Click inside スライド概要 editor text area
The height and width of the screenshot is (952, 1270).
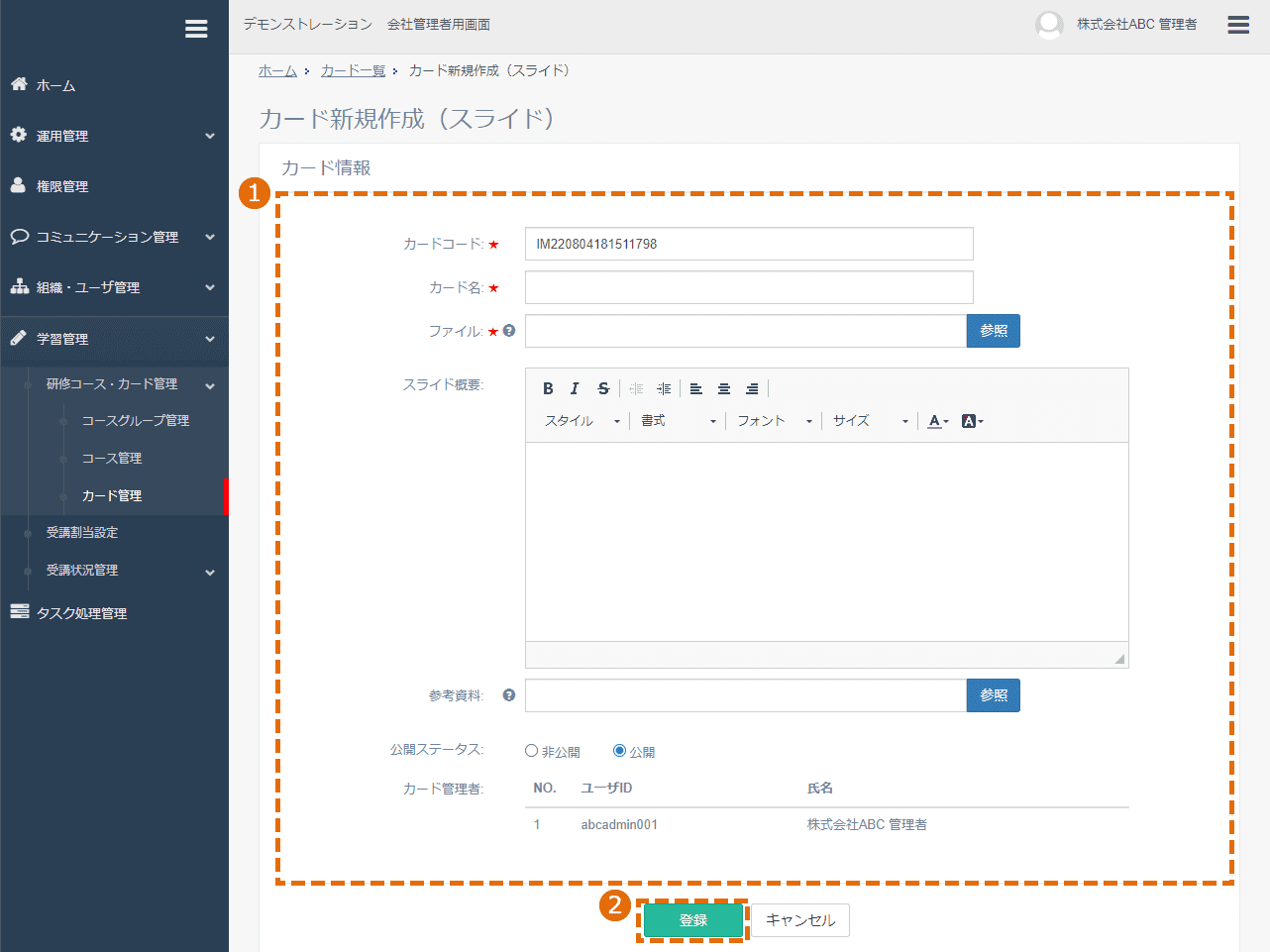(x=827, y=542)
